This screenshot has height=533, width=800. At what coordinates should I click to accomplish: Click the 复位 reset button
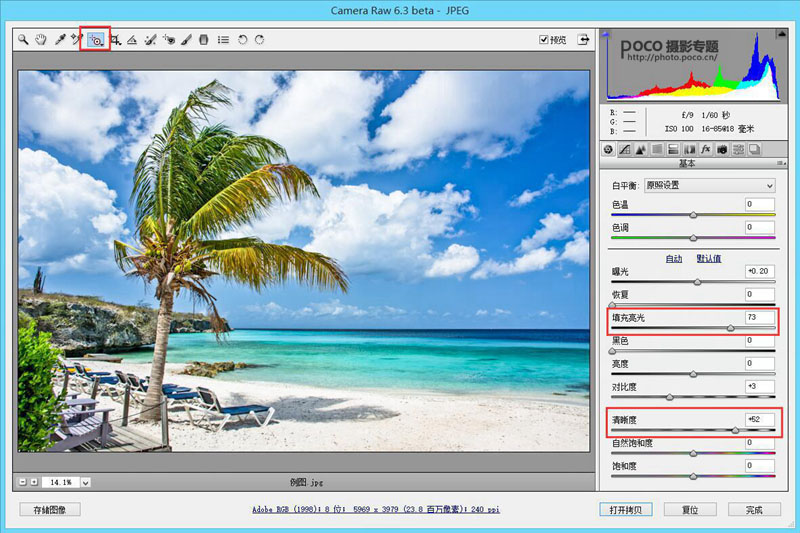[x=690, y=510]
